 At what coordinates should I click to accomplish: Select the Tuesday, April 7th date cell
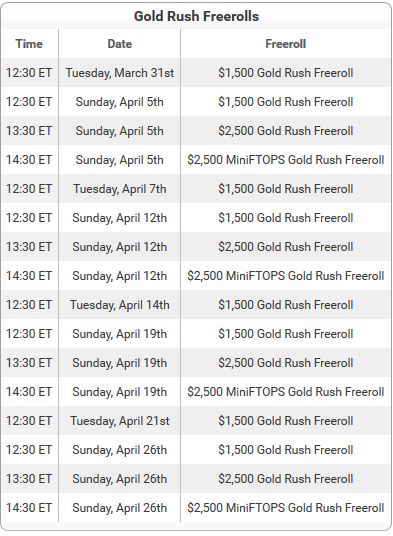click(x=120, y=189)
